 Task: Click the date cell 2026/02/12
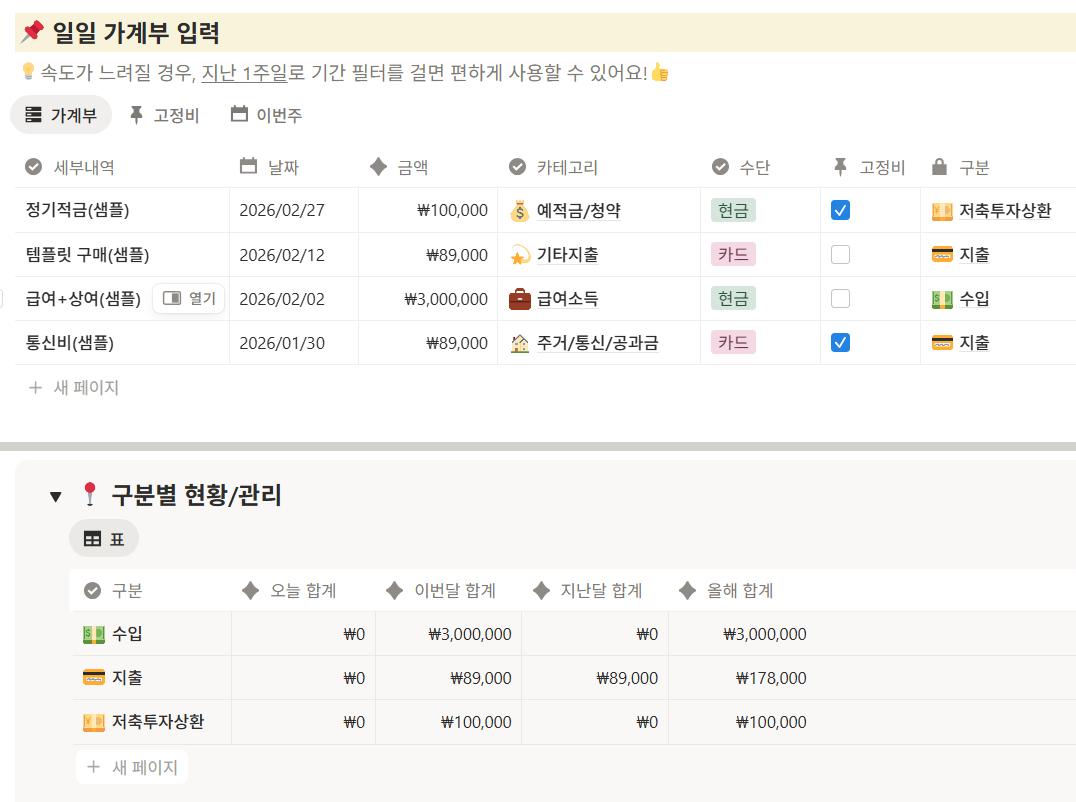coord(294,255)
